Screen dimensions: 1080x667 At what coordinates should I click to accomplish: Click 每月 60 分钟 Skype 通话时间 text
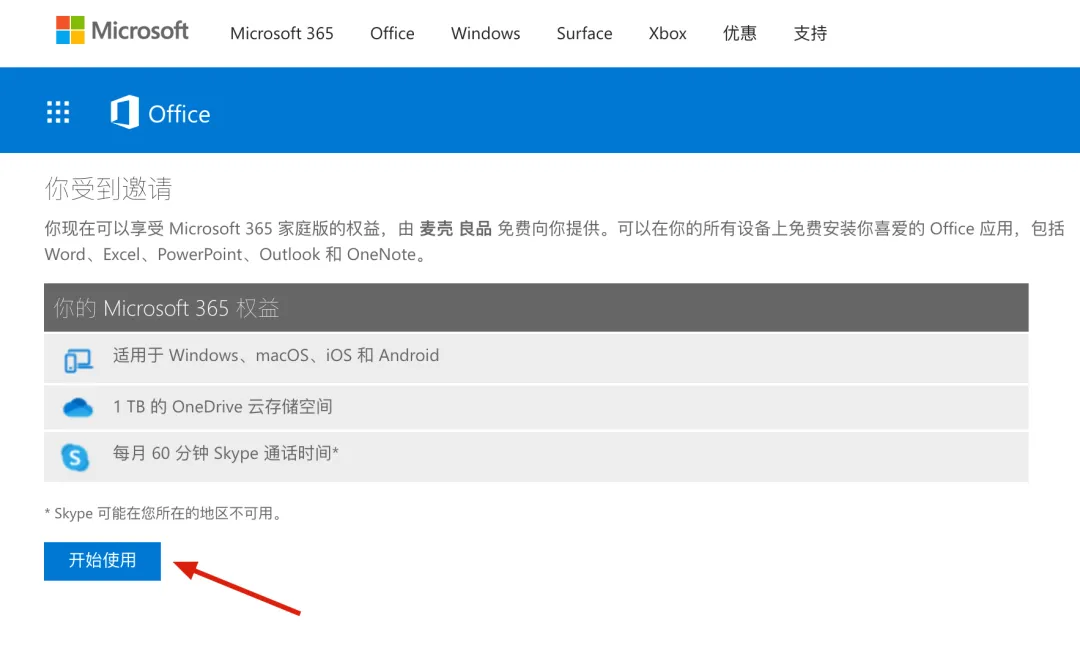[225, 453]
